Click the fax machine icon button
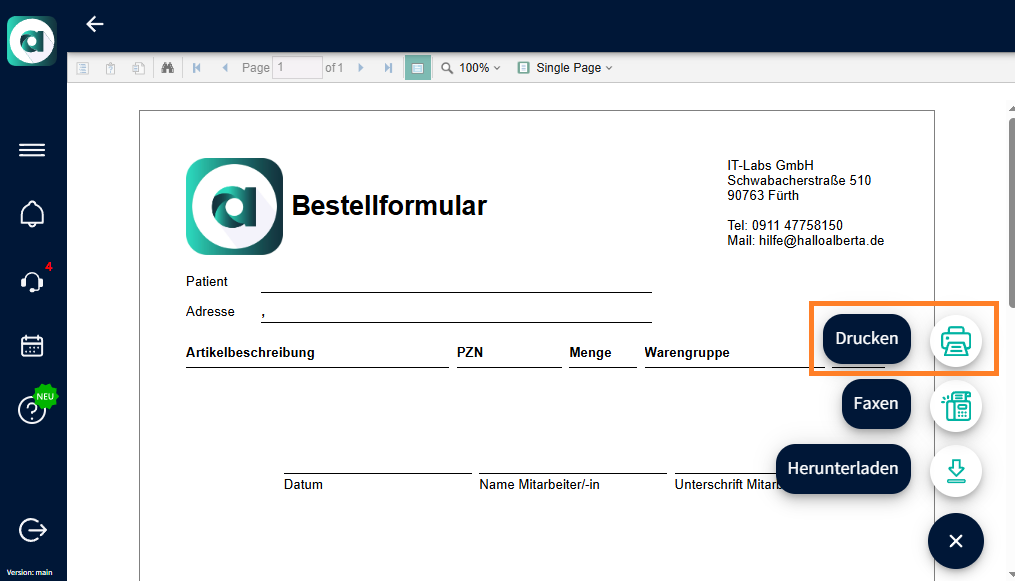1015x581 pixels. tap(956, 405)
